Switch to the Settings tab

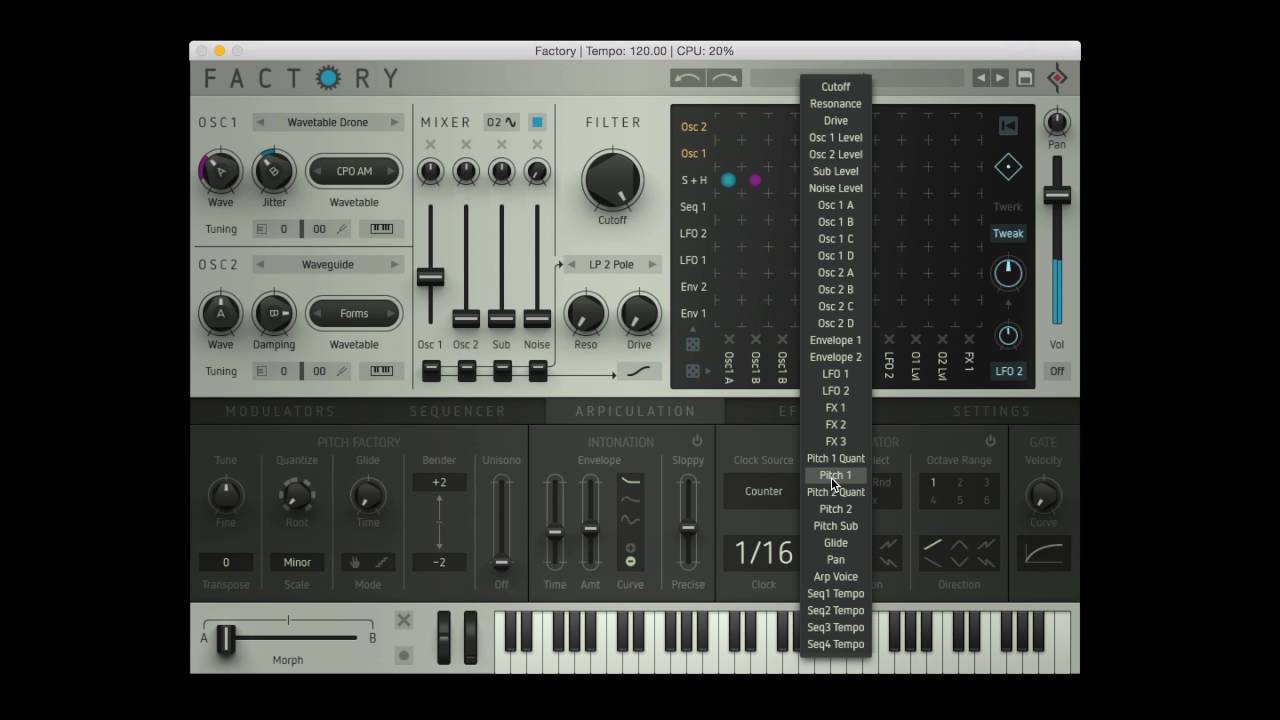[x=991, y=411]
